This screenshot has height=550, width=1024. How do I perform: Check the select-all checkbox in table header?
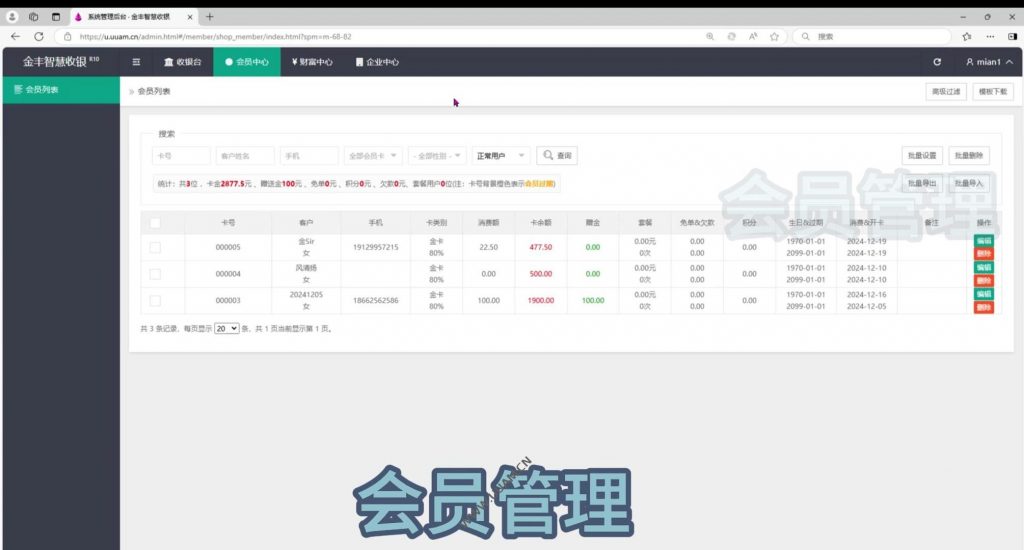(x=155, y=222)
